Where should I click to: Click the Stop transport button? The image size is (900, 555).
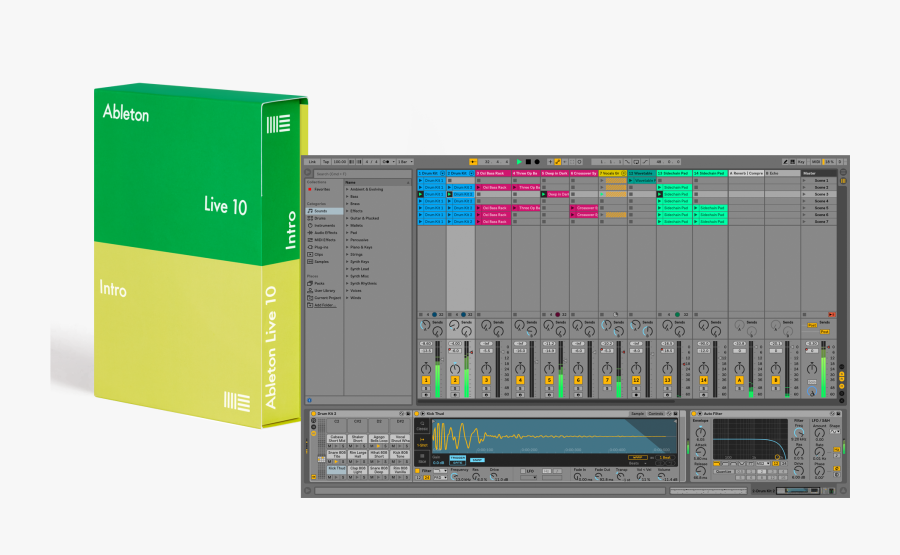[x=528, y=162]
